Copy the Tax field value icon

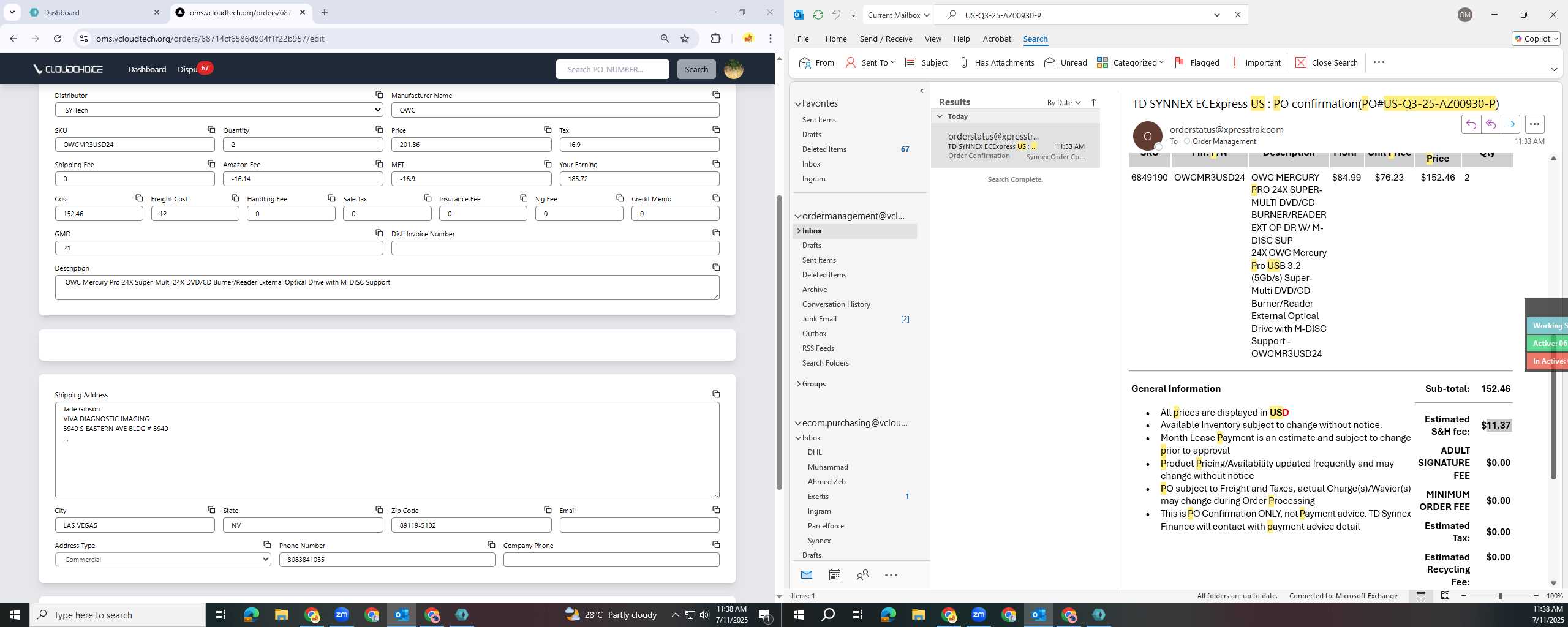pyautogui.click(x=715, y=130)
